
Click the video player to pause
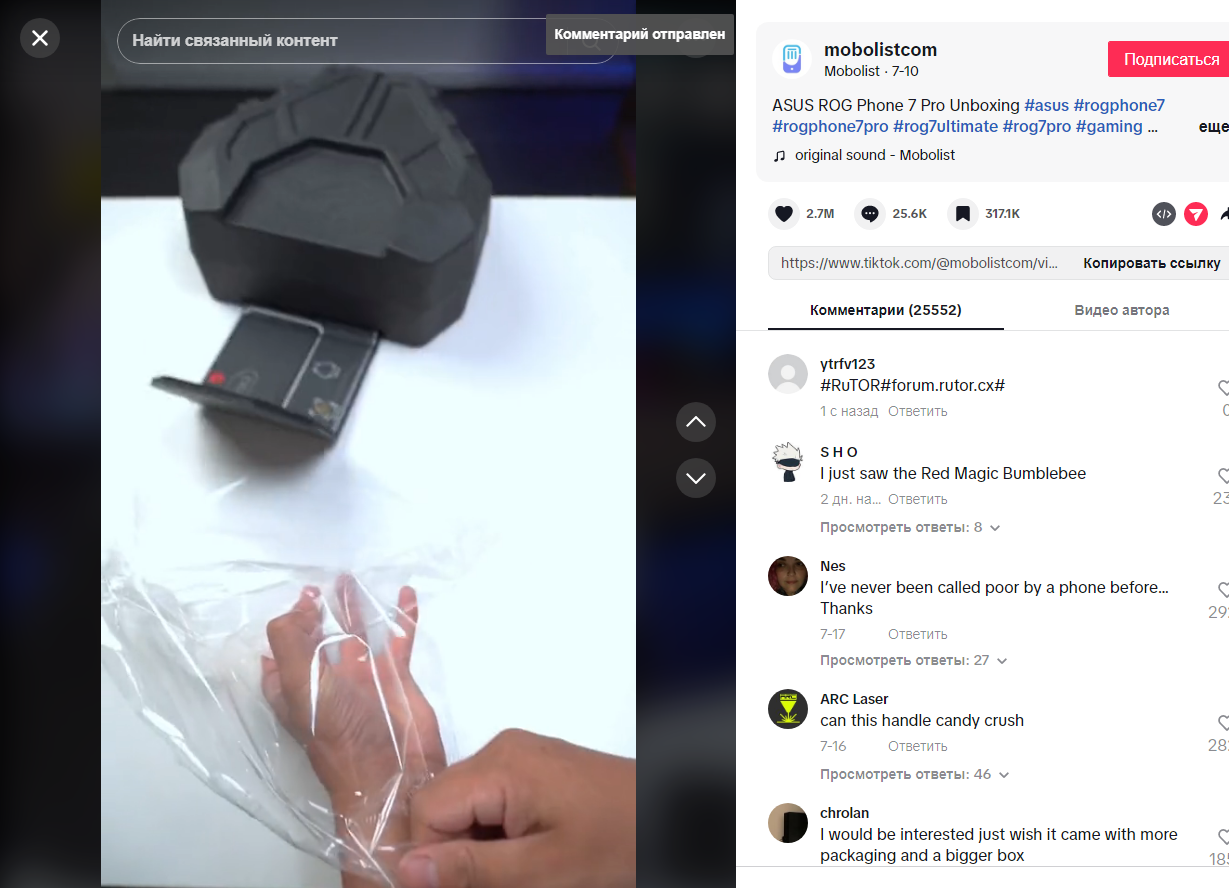pos(368,444)
